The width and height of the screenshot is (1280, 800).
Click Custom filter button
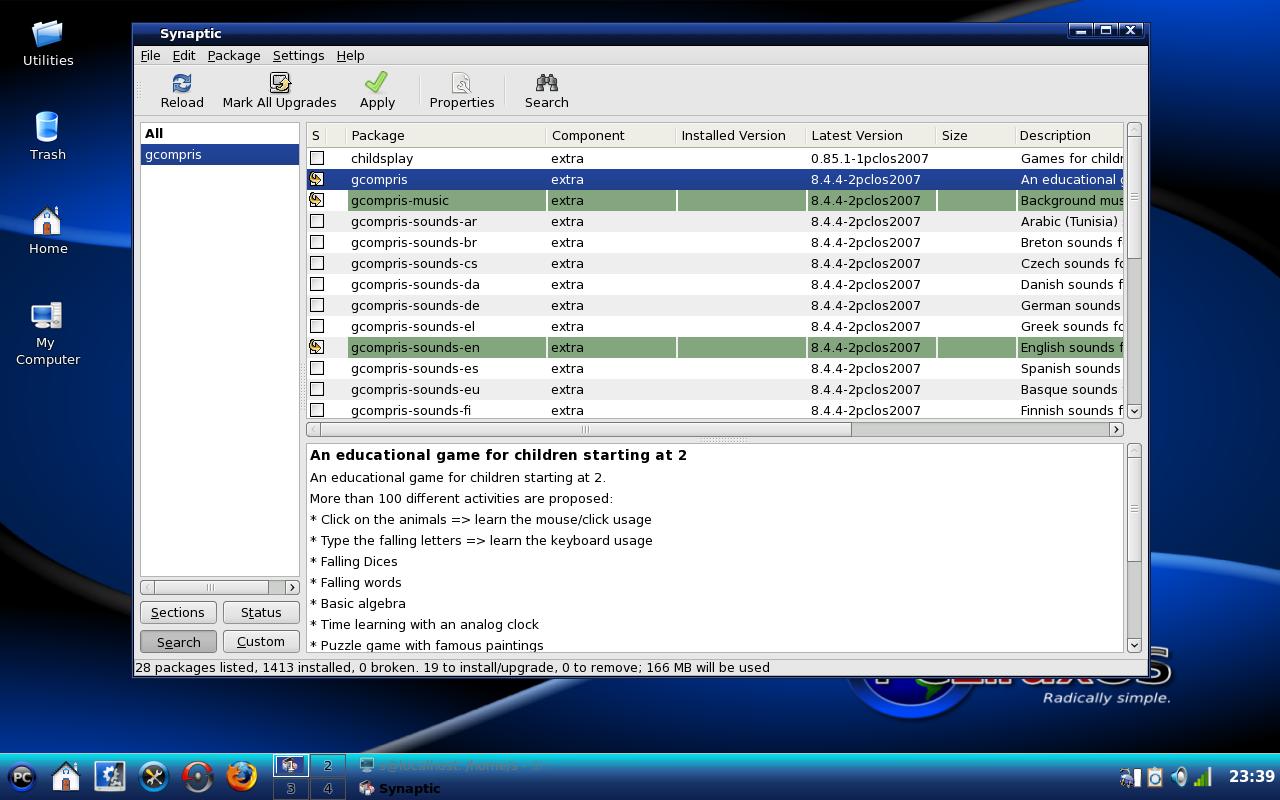pyautogui.click(x=261, y=641)
